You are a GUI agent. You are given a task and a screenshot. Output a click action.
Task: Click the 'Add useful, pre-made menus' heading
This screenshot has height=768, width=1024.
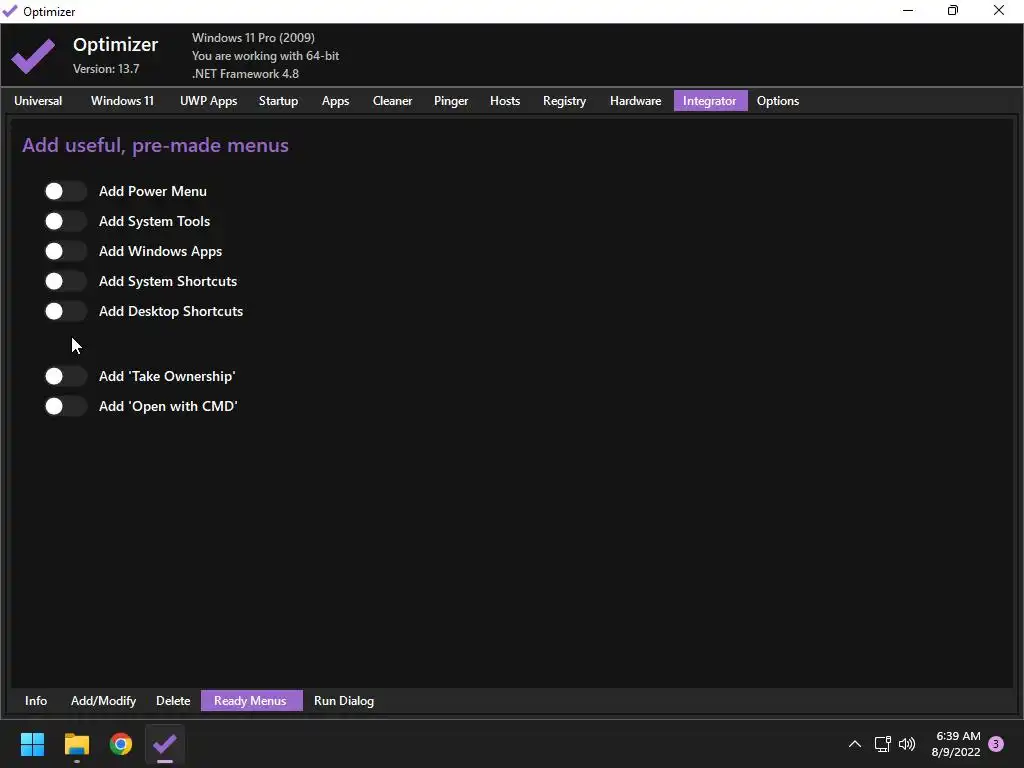click(155, 145)
